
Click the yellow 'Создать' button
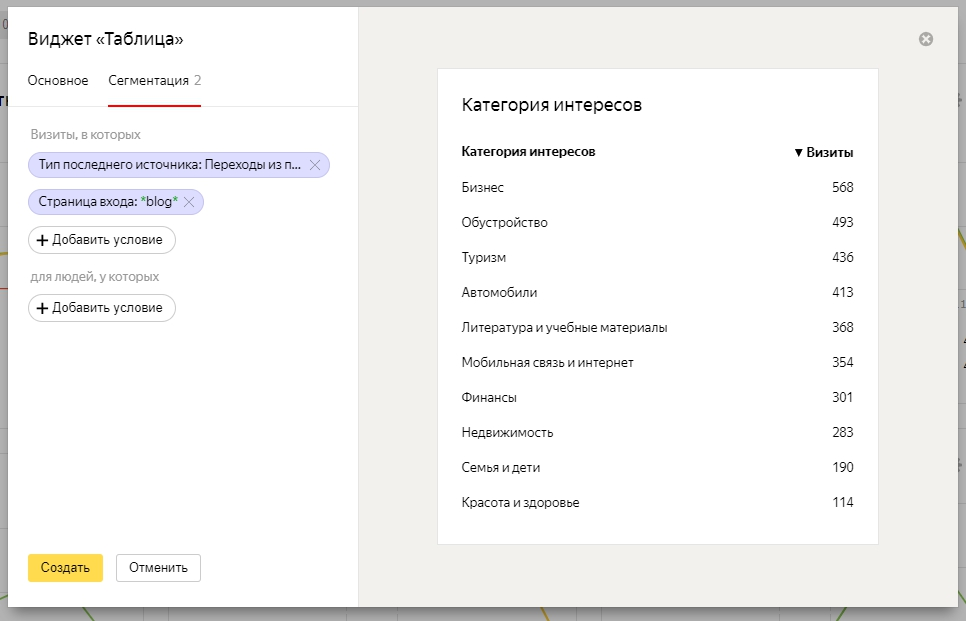[x=65, y=568]
